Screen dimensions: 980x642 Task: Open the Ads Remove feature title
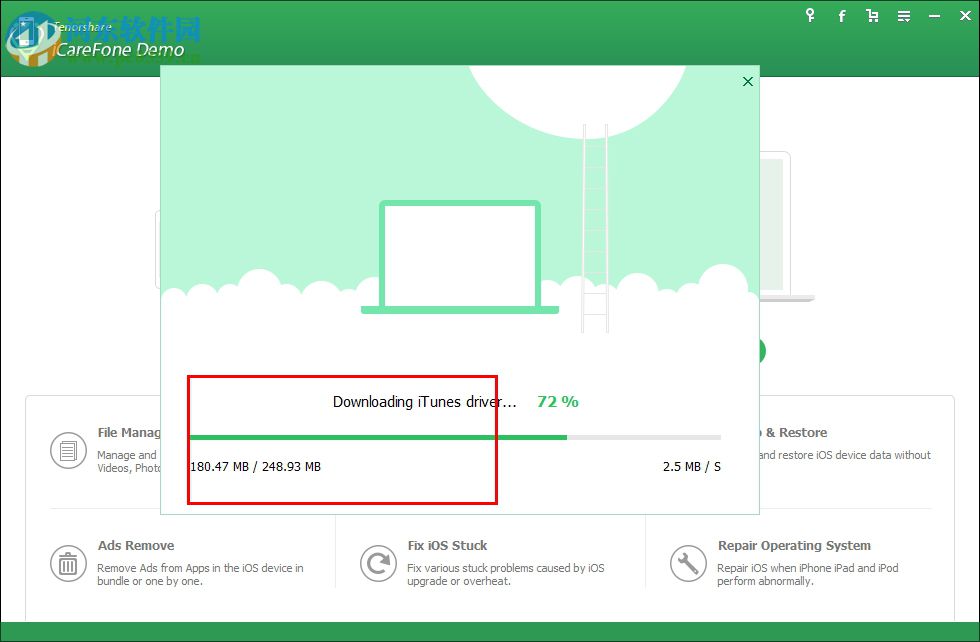[136, 545]
